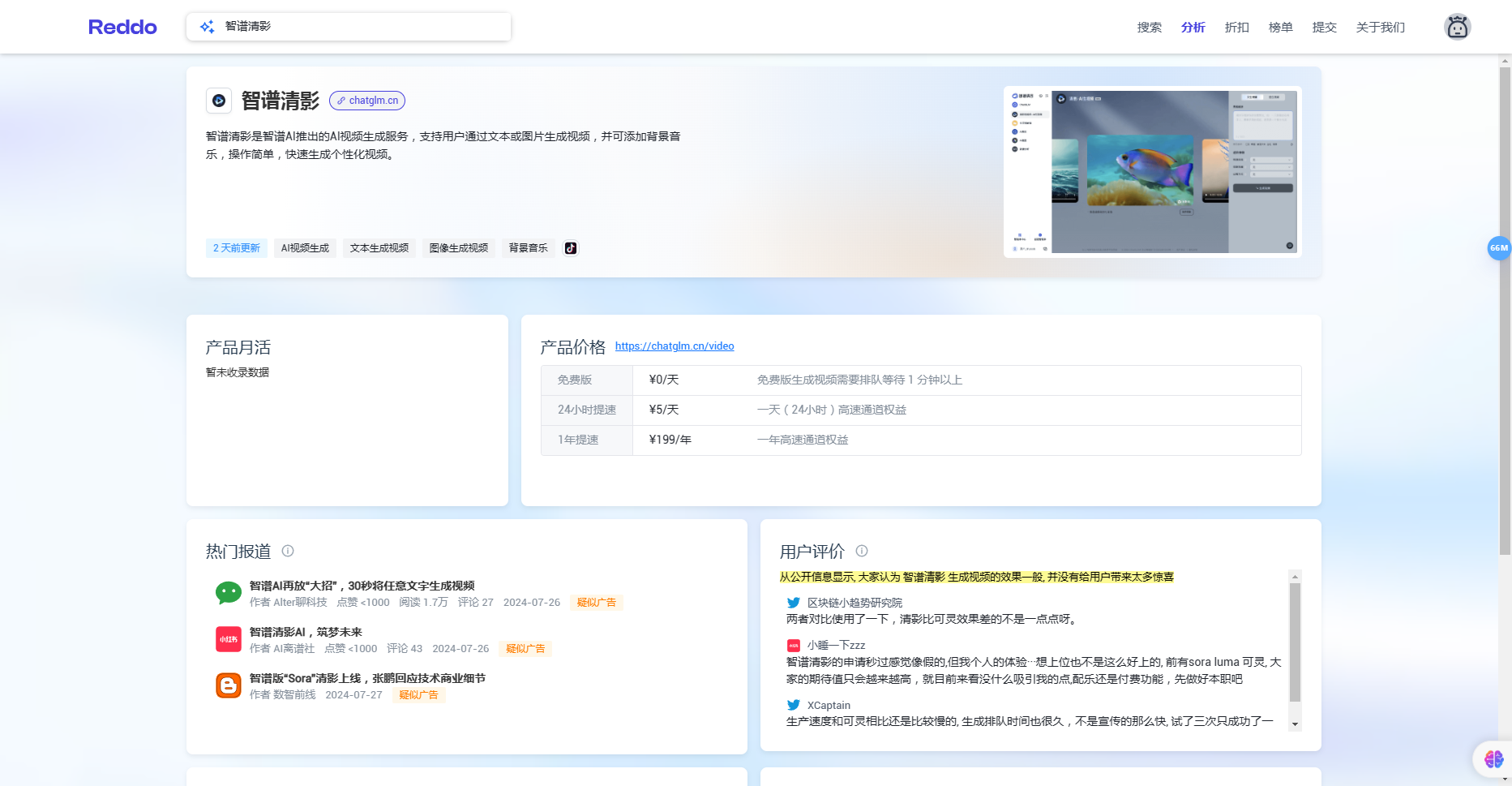Click the 背景音乐 tag

[x=529, y=248]
